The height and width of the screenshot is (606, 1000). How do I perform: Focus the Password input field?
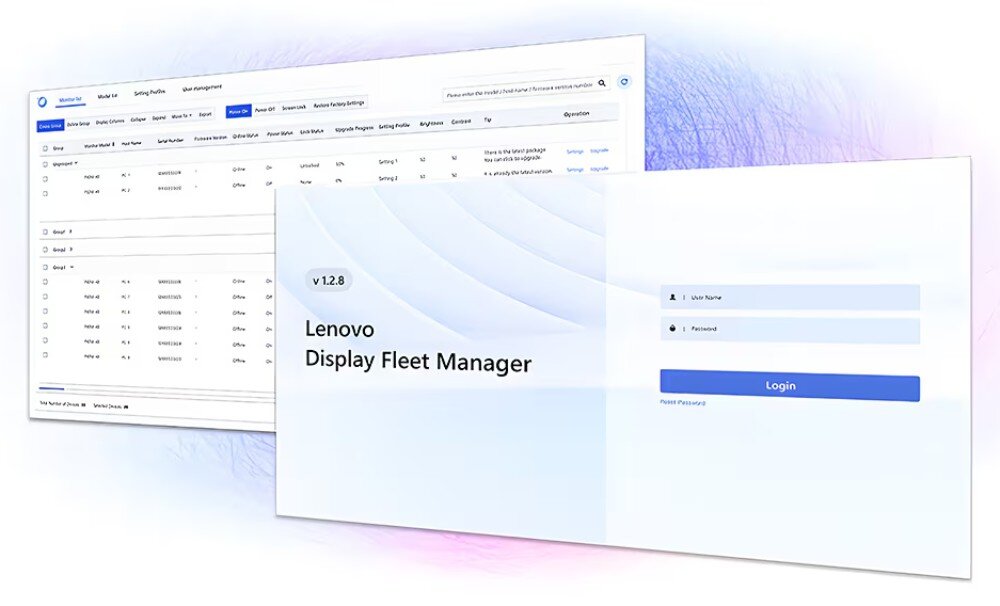tap(790, 330)
